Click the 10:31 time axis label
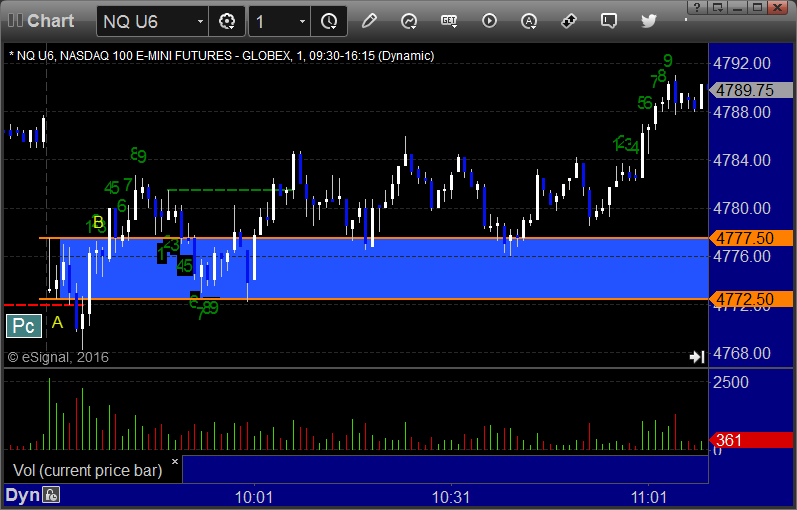Screen dimensions: 797x510 click(450, 497)
